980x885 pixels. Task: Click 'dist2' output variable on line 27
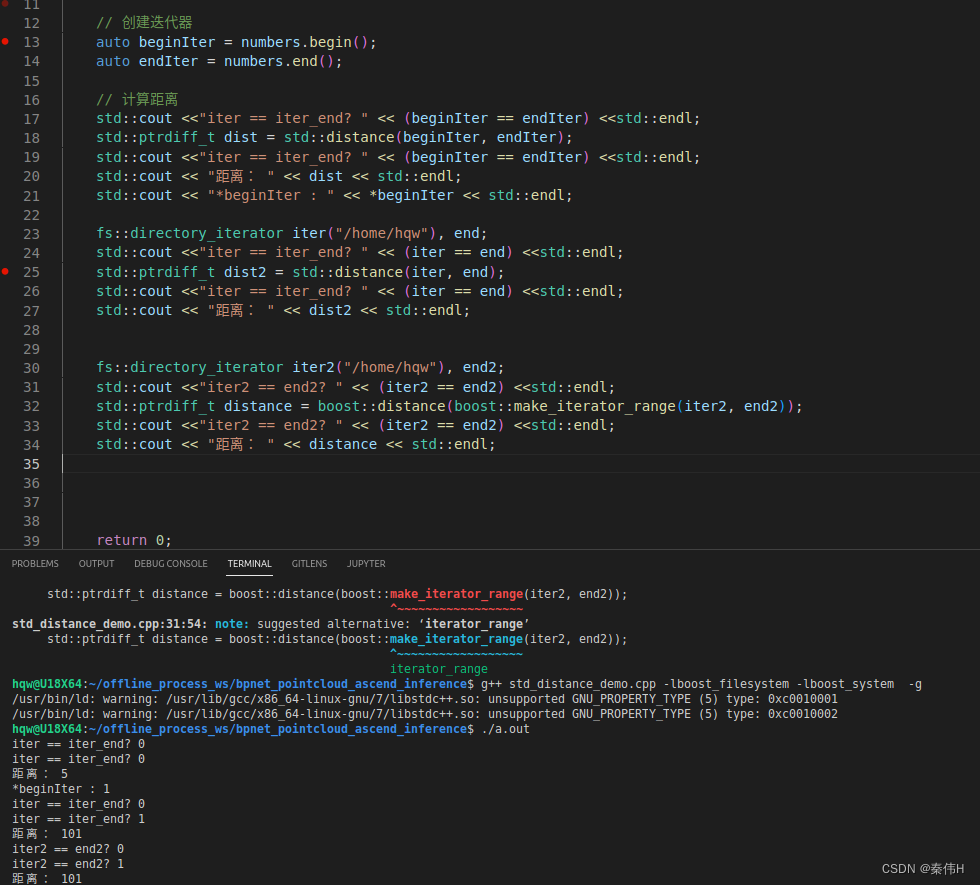(x=330, y=310)
